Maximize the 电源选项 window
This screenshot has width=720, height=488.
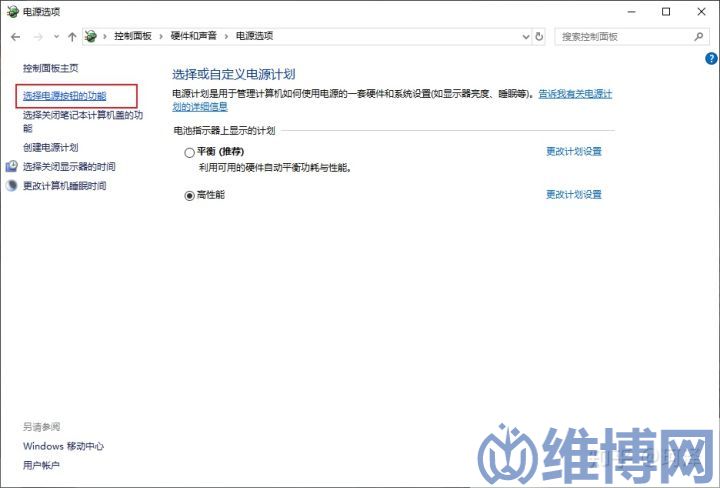pyautogui.click(x=666, y=12)
